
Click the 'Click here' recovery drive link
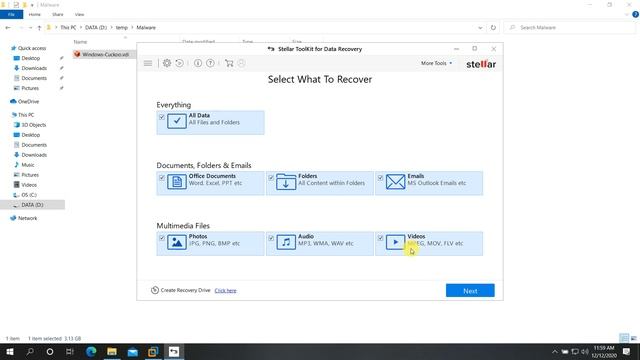(225, 291)
